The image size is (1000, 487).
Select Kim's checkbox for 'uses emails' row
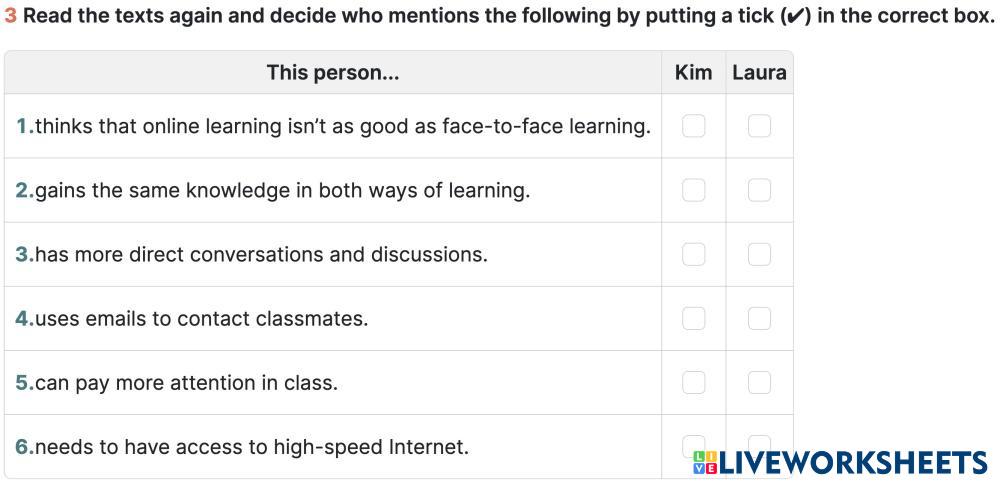click(x=693, y=318)
